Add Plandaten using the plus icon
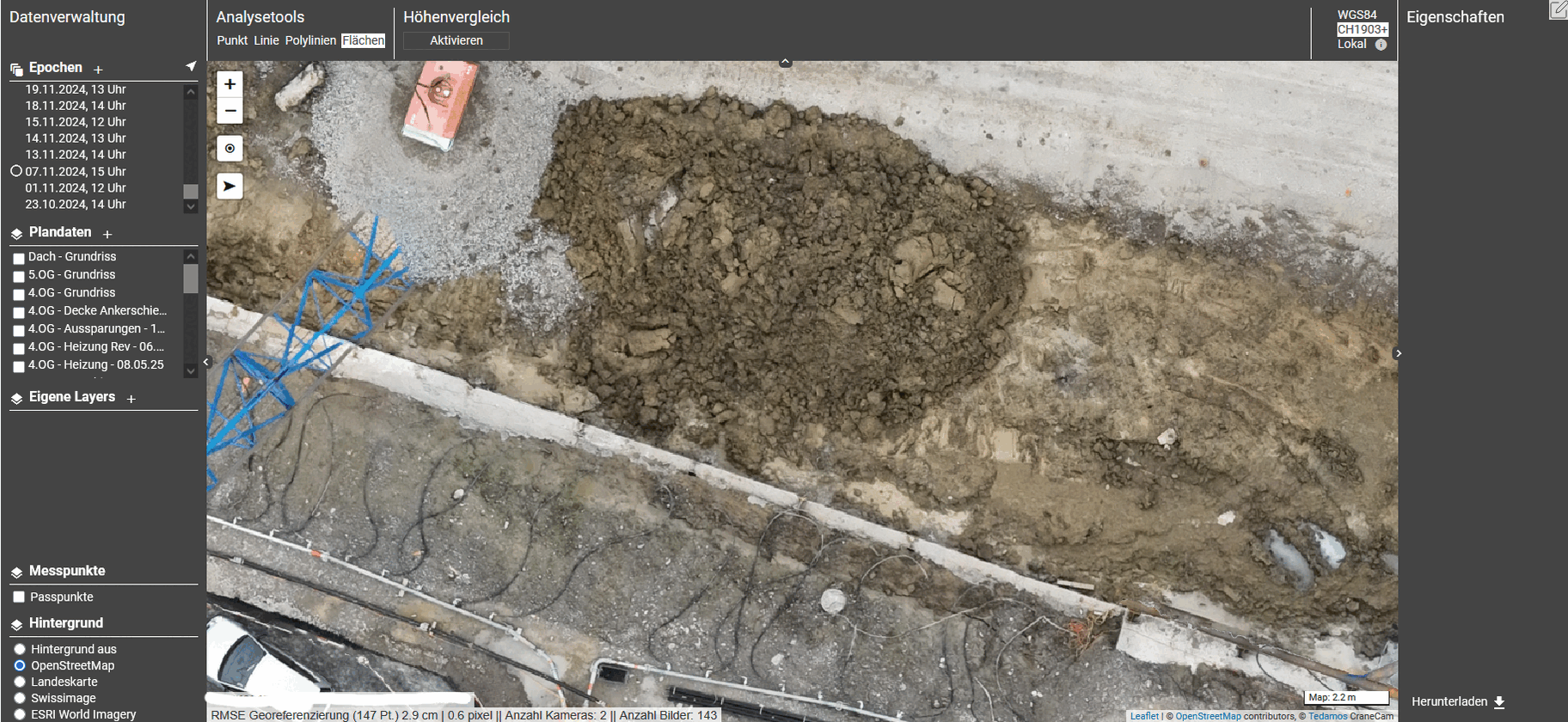This screenshot has width=1568, height=722. (107, 234)
